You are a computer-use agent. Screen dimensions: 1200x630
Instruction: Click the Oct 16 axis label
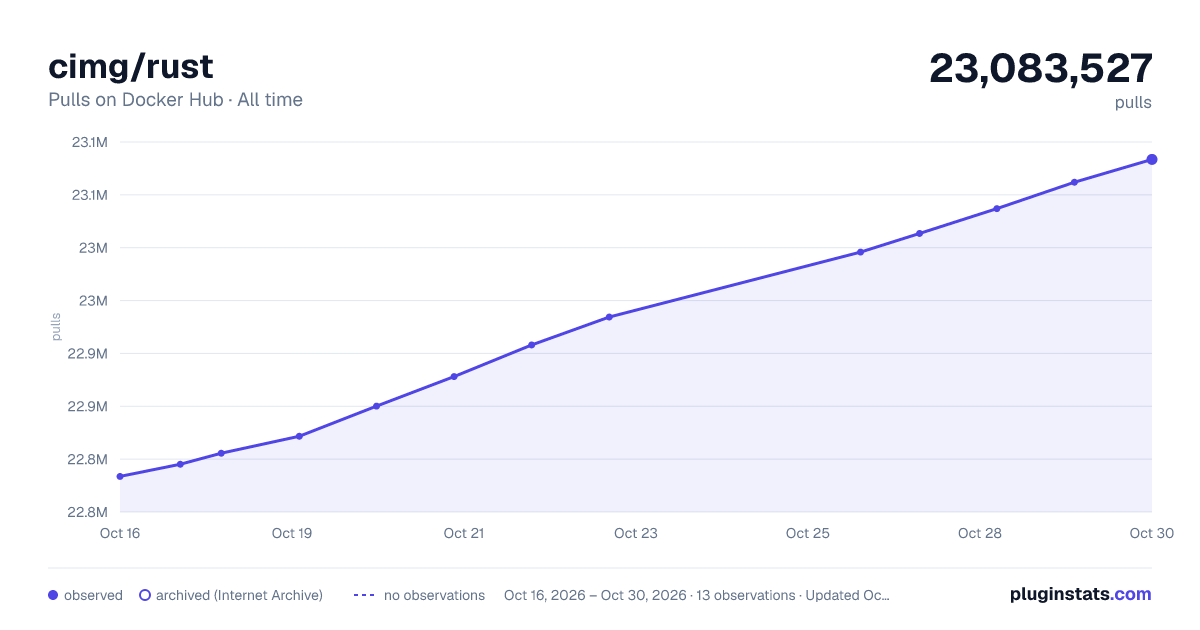click(120, 533)
